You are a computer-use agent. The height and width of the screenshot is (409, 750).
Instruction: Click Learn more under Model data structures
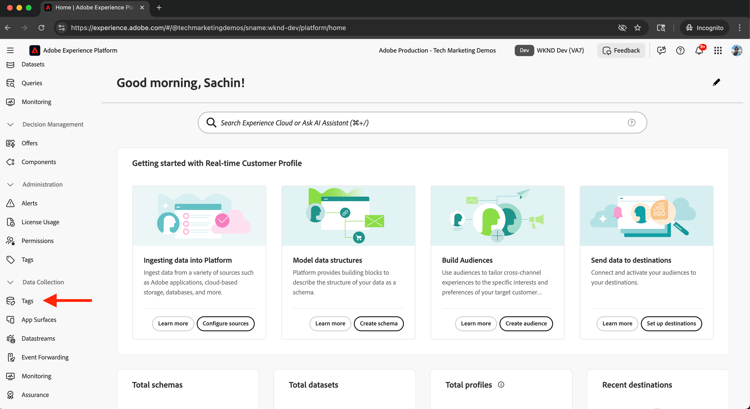click(330, 323)
